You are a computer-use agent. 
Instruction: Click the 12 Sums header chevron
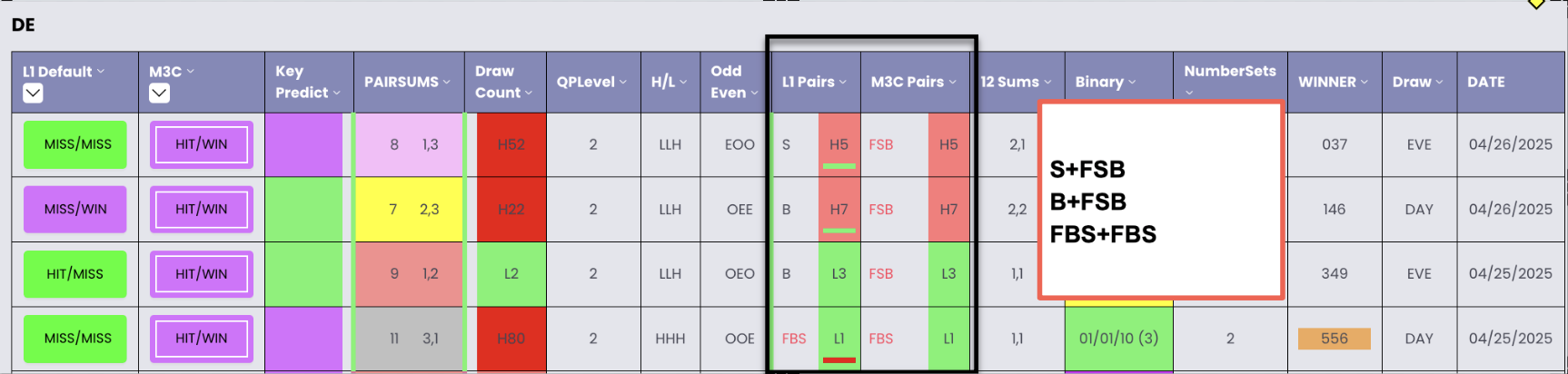point(1047,82)
